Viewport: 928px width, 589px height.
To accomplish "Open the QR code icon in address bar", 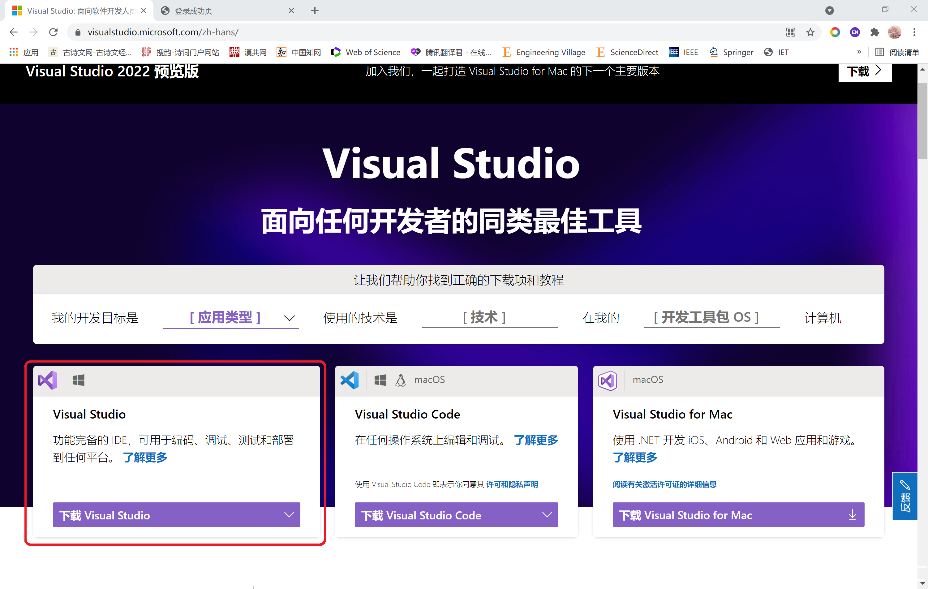I will click(790, 32).
